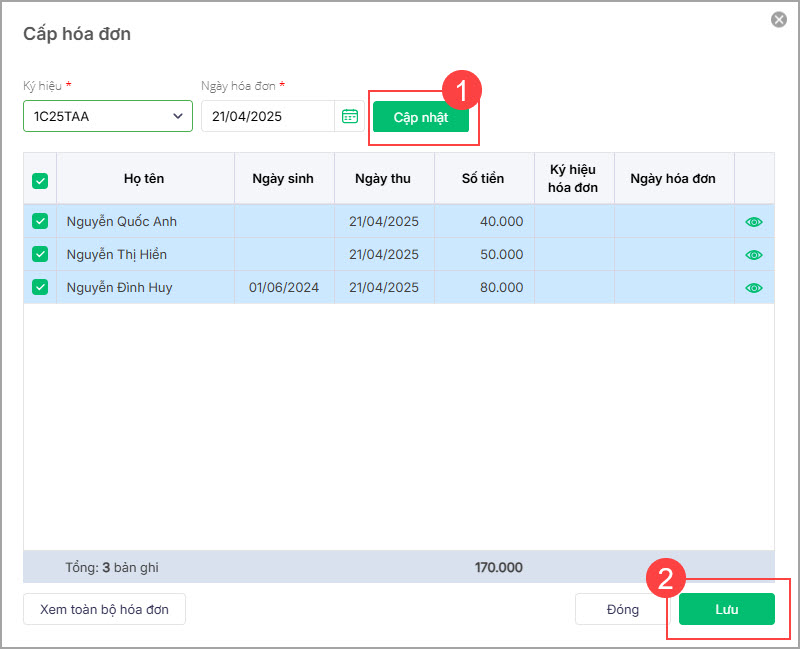The image size is (800, 649).
Task: Click the Ngày sinh column header
Action: point(284,179)
